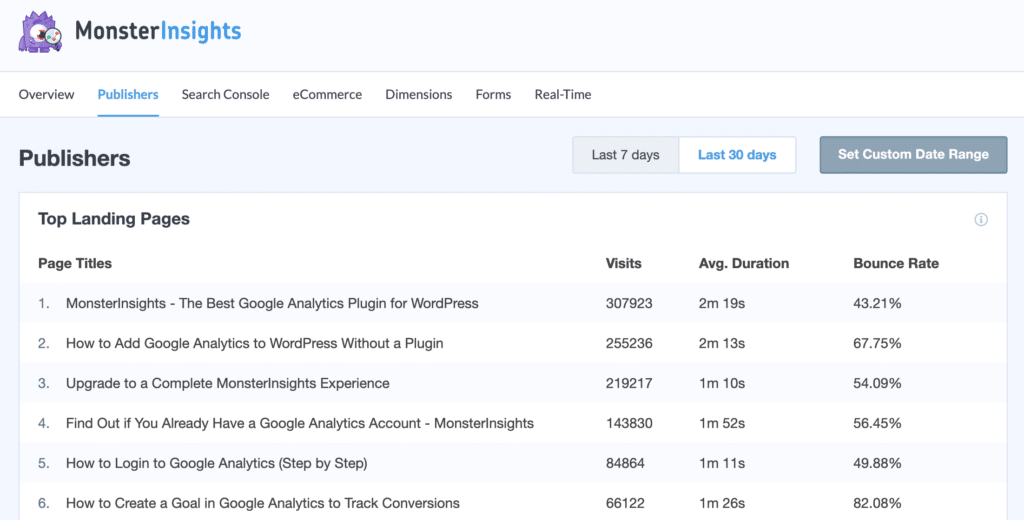Viewport: 1024px width, 520px height.
Task: Choose the Last 7 days range
Action: click(x=626, y=155)
